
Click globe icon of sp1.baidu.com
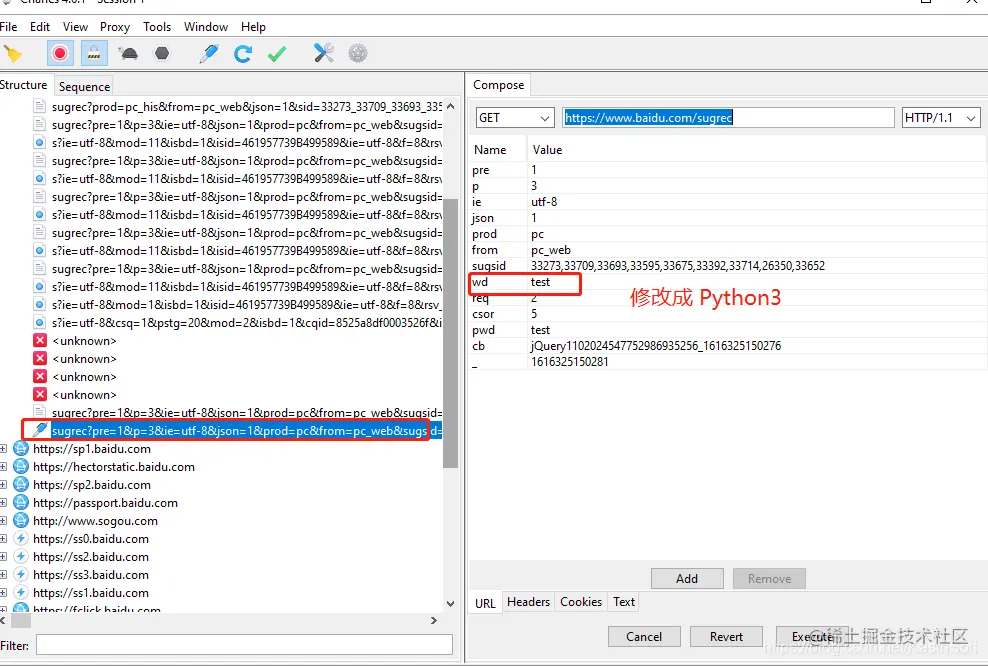(x=21, y=449)
